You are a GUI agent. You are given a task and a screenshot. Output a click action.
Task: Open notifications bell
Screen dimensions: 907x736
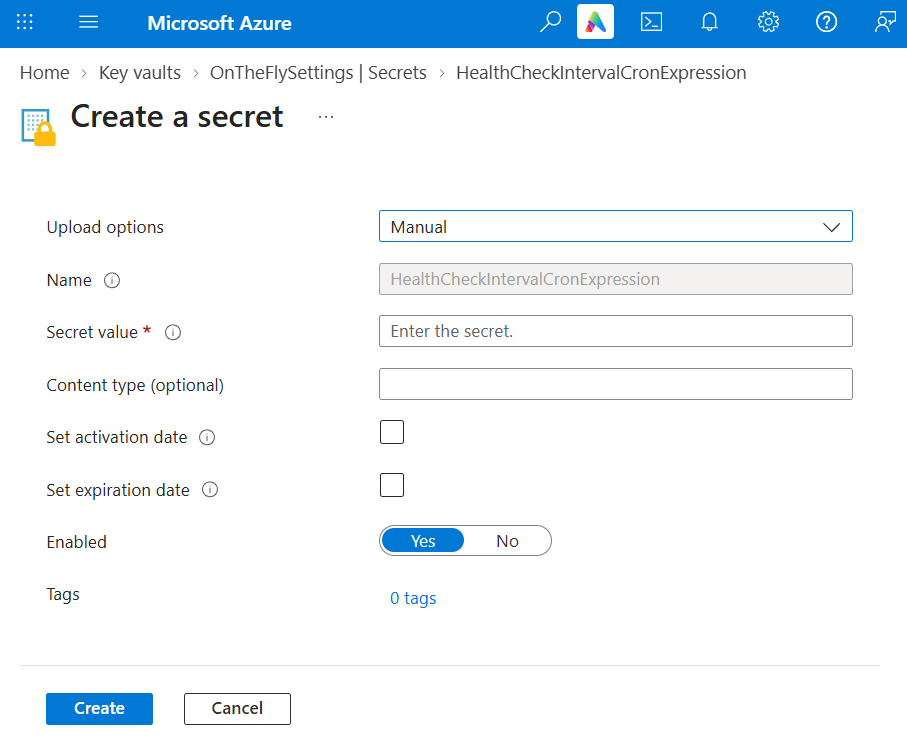coord(709,23)
